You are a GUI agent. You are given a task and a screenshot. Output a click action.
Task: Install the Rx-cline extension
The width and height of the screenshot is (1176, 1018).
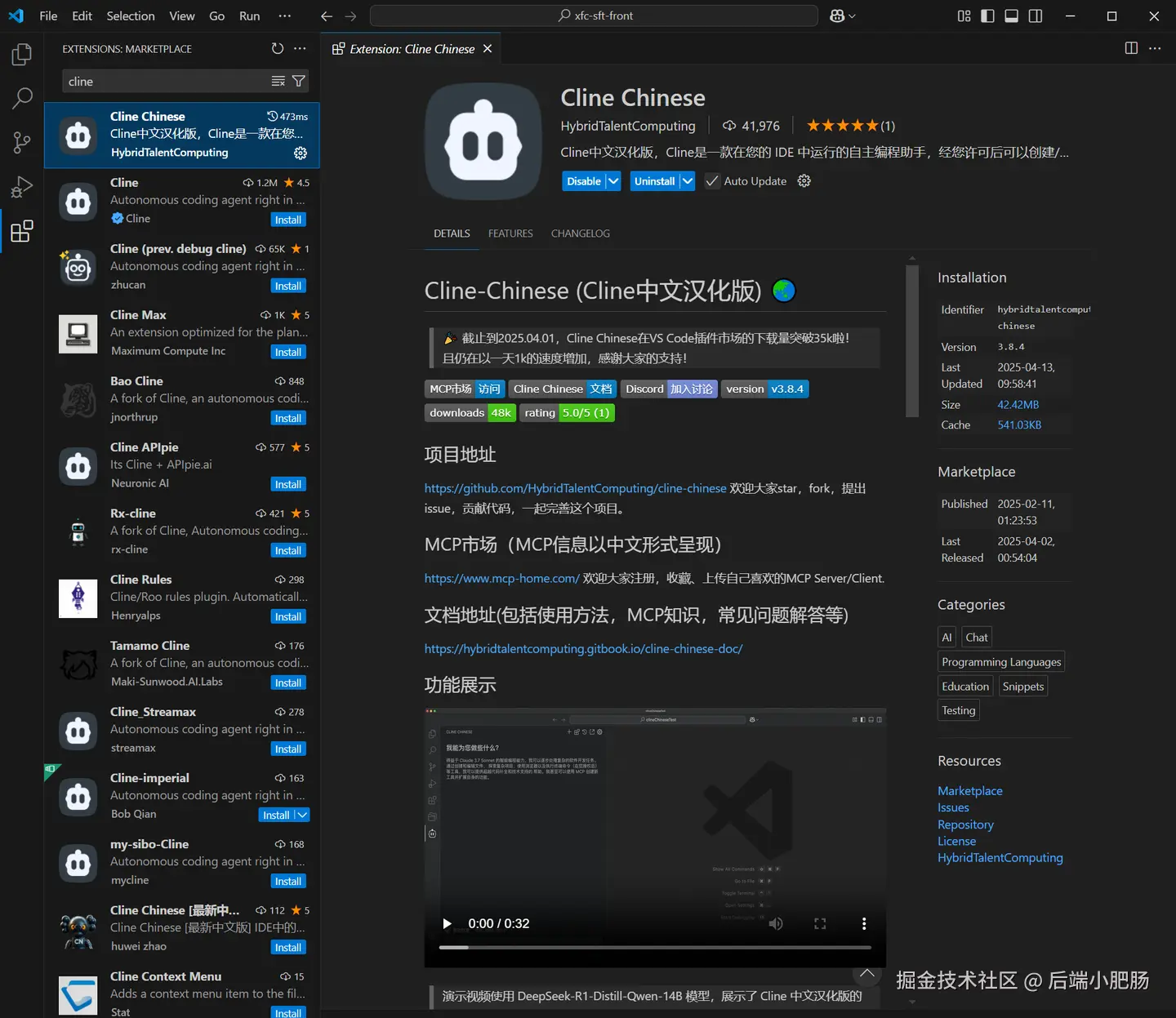(288, 550)
